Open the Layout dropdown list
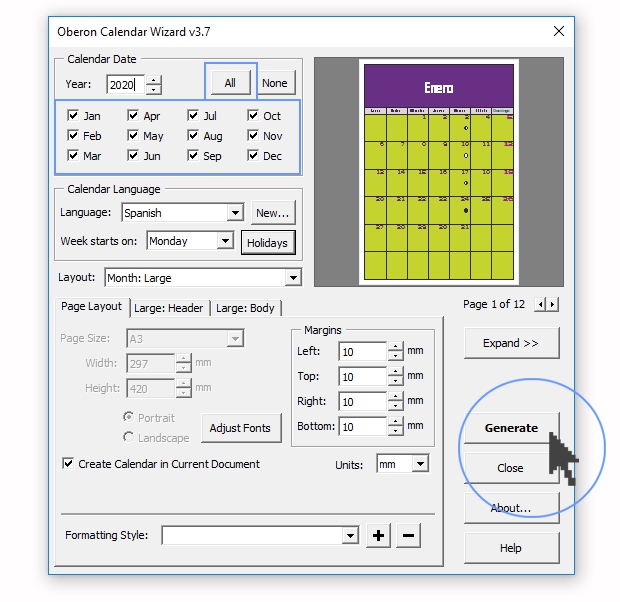 (x=293, y=278)
